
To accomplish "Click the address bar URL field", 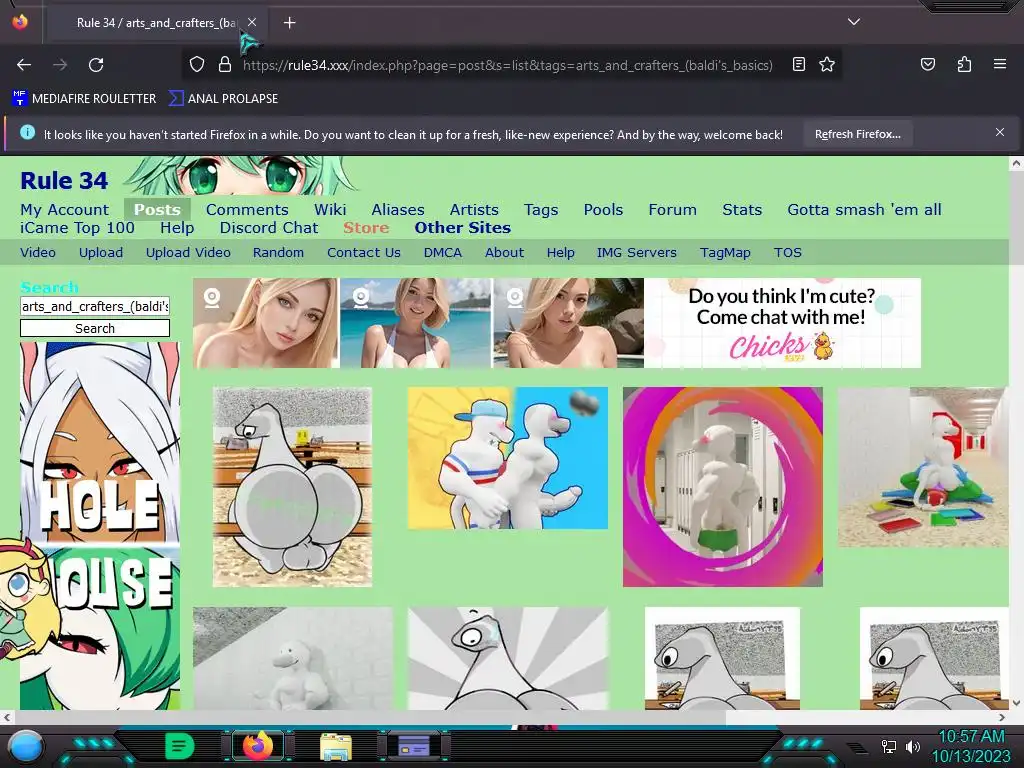I will 507,65.
